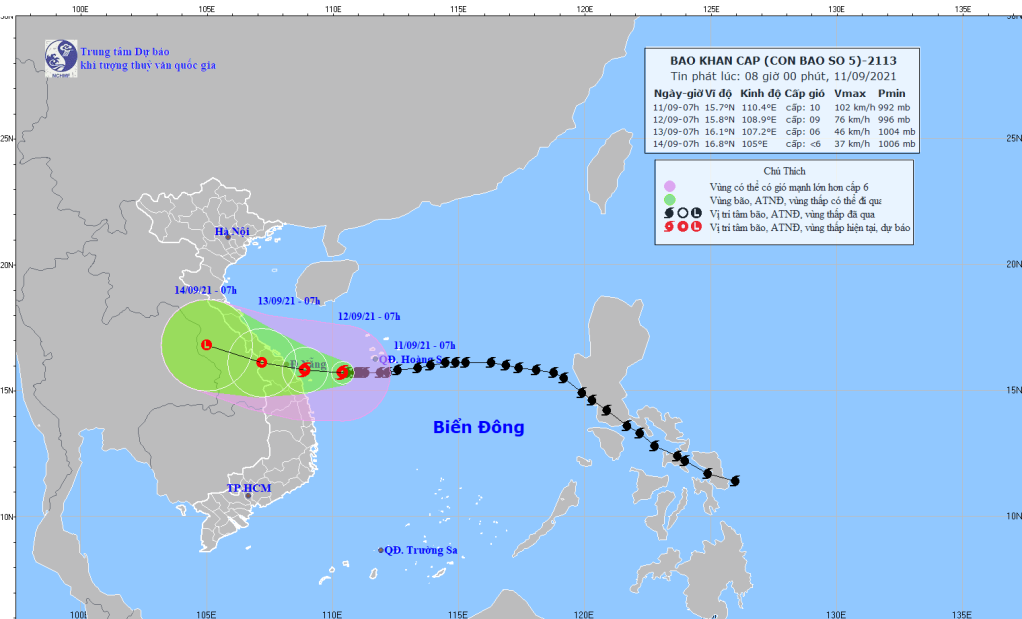The image size is (1022, 619).
Task: Click the forecast storm marker for 12/09/21
Action: [304, 369]
